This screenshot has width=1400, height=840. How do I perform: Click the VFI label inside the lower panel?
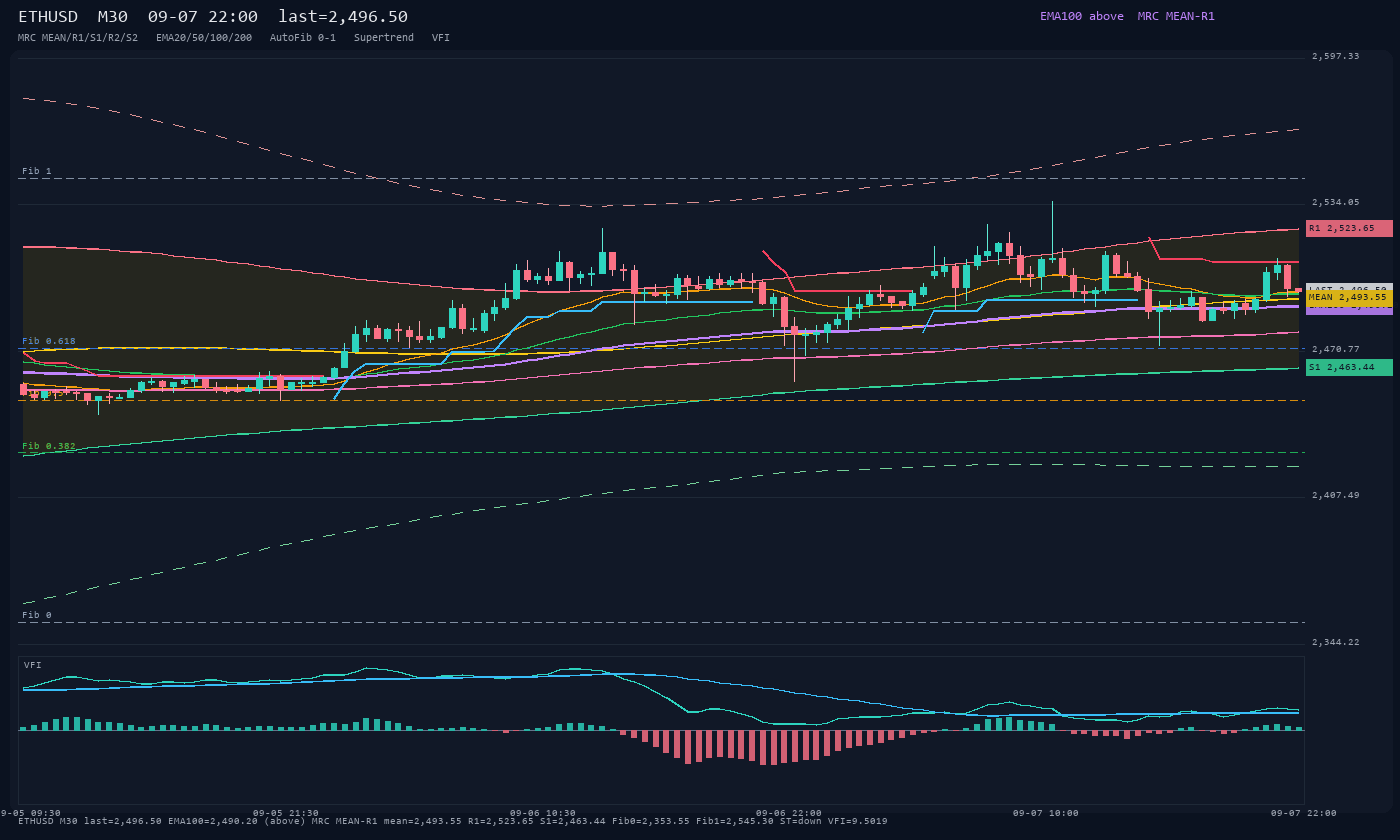(33, 665)
